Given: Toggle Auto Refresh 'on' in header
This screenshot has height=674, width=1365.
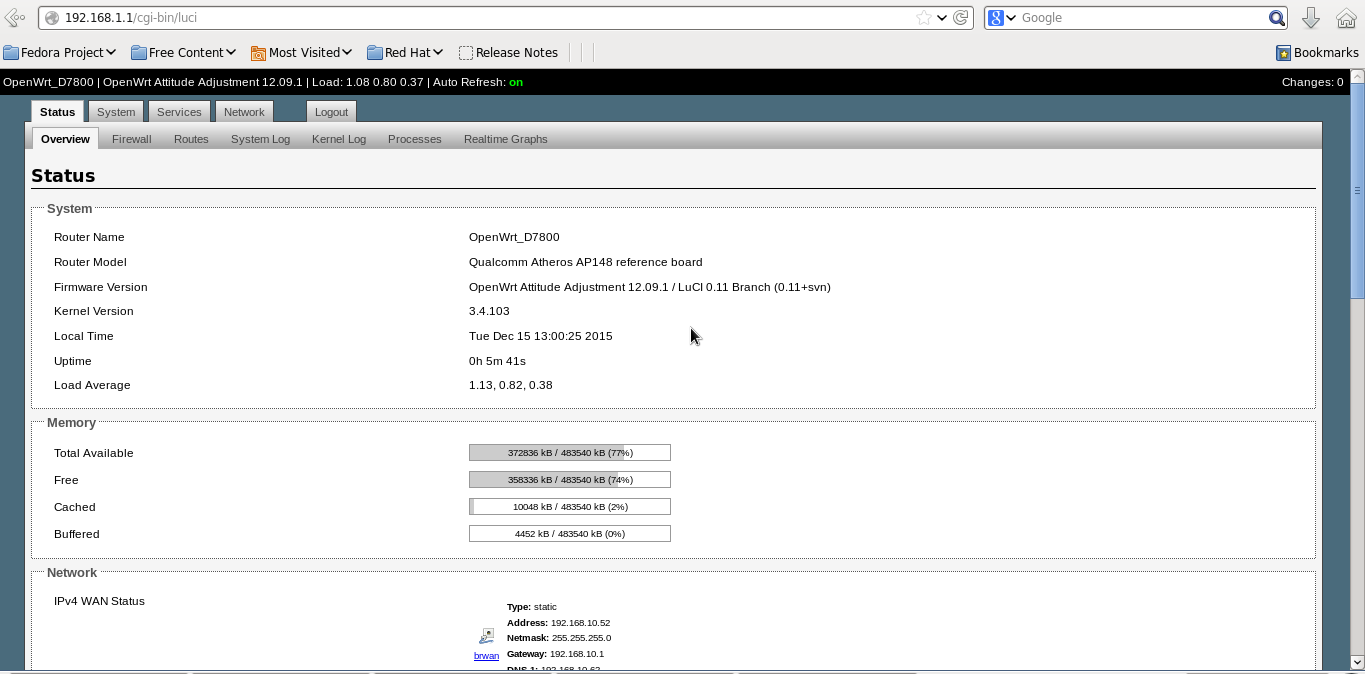Looking at the screenshot, I should pos(516,82).
